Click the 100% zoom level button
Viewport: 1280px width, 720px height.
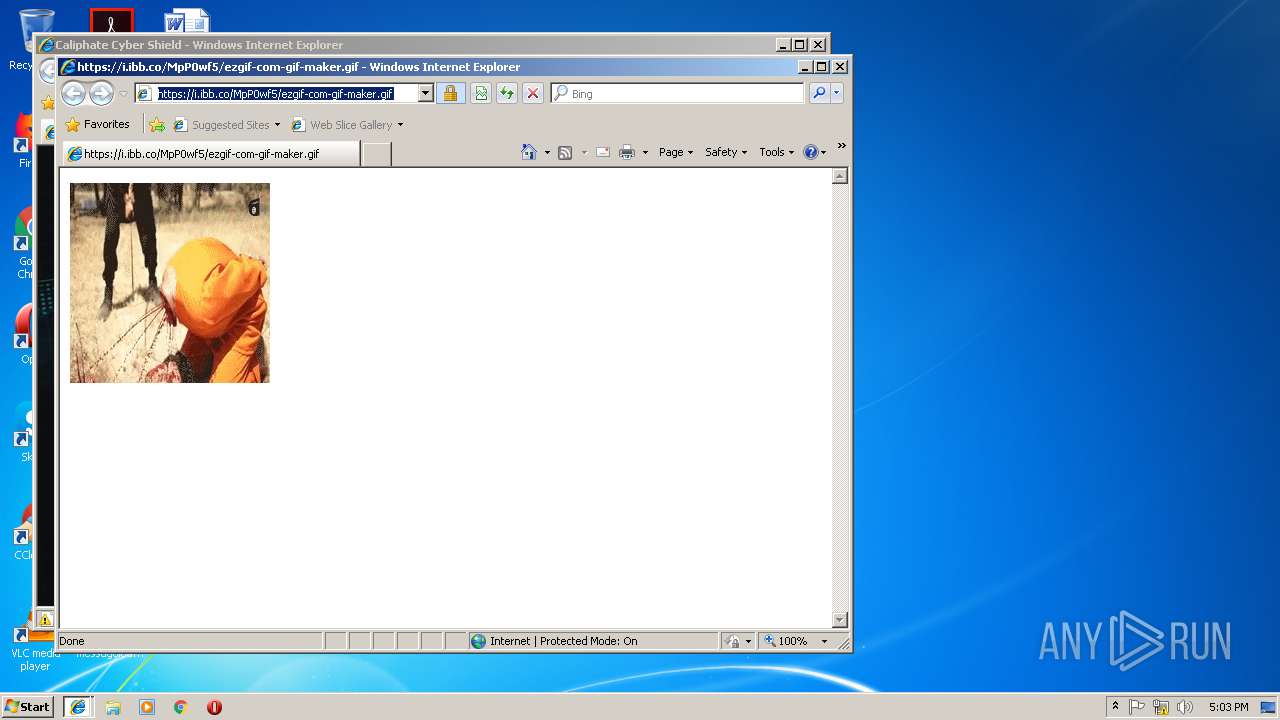point(787,641)
